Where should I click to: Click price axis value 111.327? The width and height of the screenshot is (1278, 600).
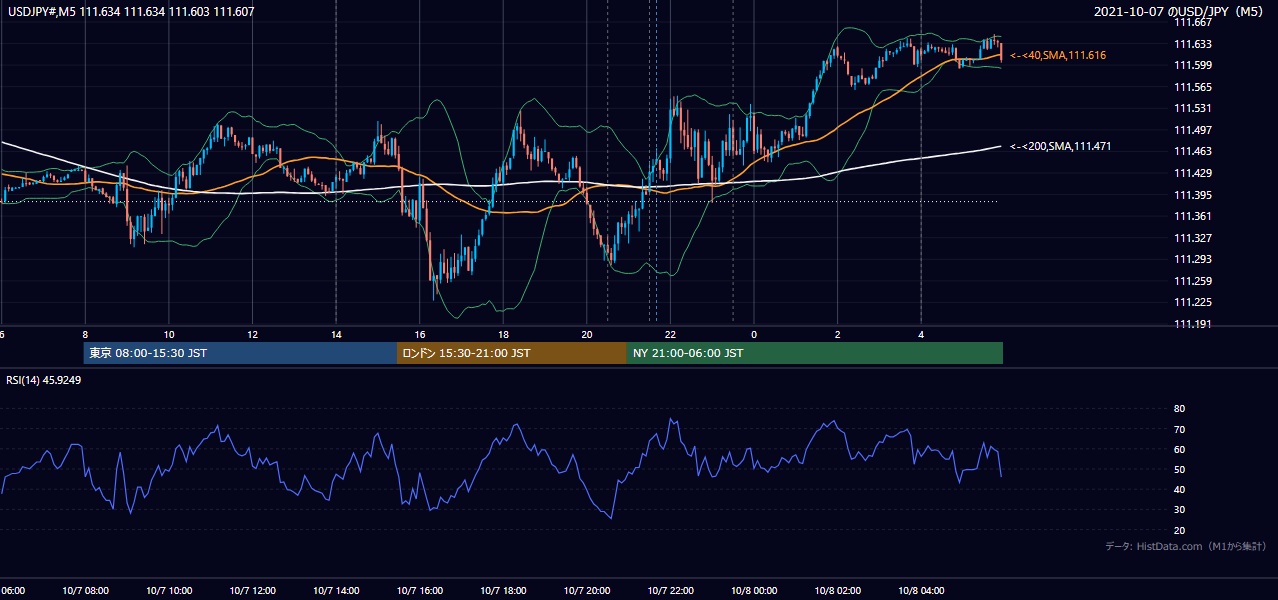(1193, 238)
